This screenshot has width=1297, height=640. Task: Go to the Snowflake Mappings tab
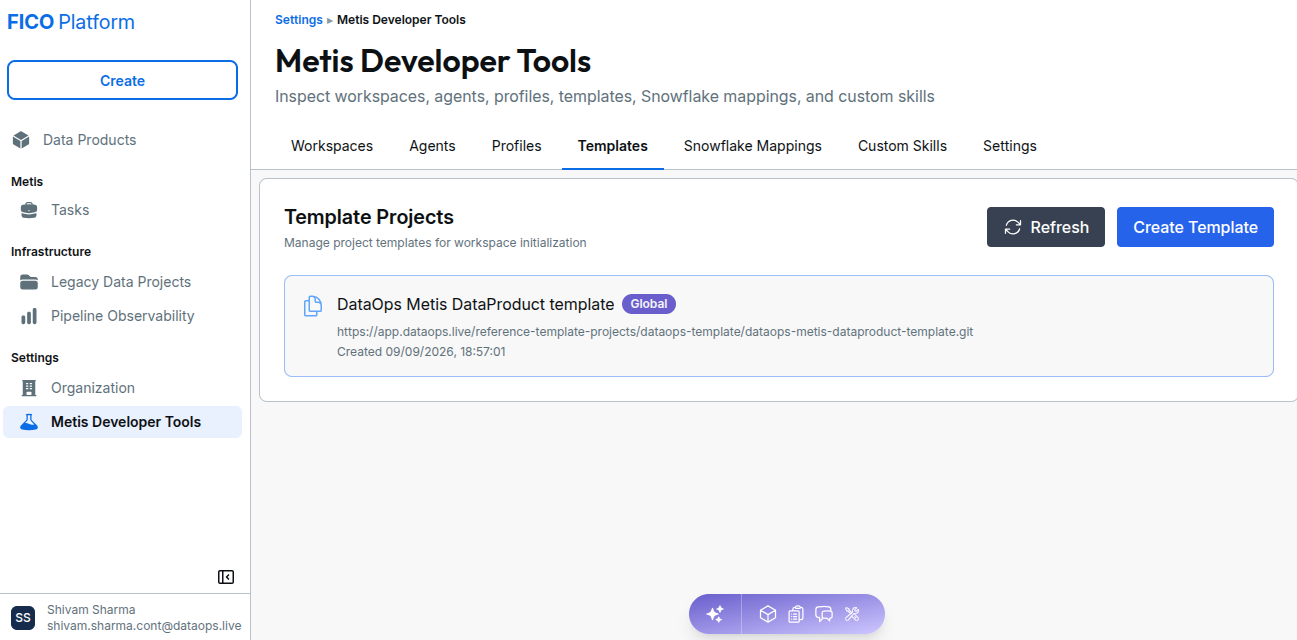753,146
